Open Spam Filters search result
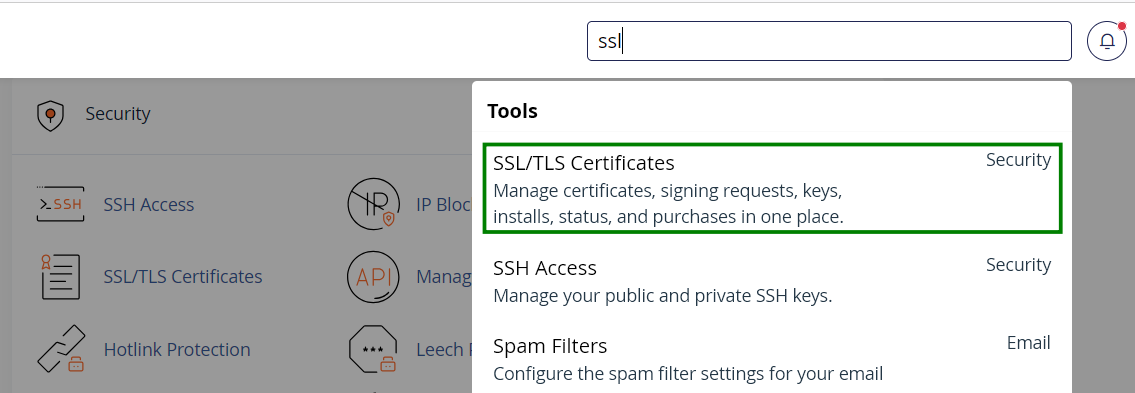 [772, 360]
